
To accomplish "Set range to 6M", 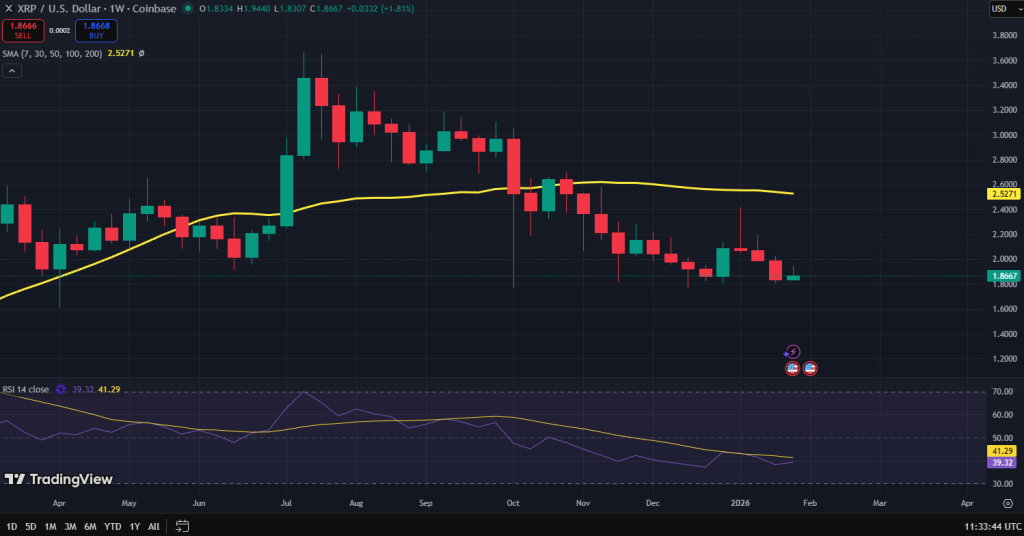I will [90, 526].
